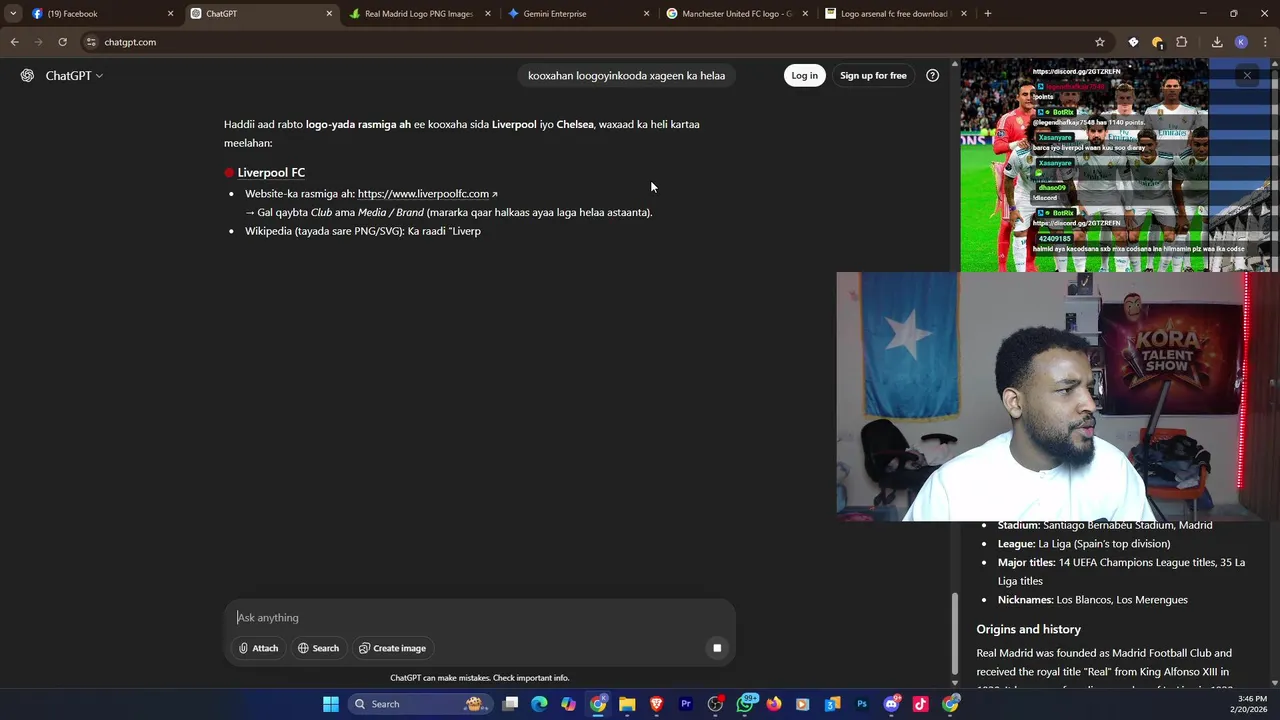Open the tab search dropdown arrow
Screen dimensions: 1280x720
[x=12, y=14]
